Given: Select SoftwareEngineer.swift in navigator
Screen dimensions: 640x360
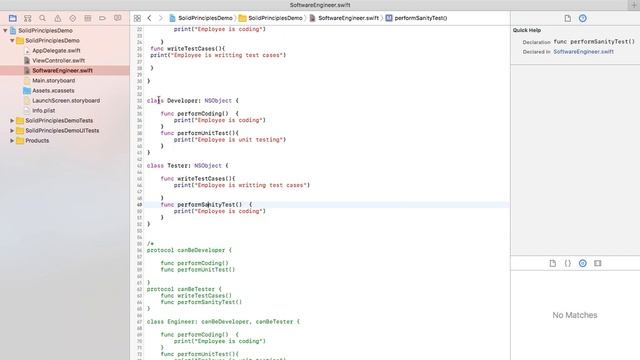Looking at the screenshot, I should point(62,71).
